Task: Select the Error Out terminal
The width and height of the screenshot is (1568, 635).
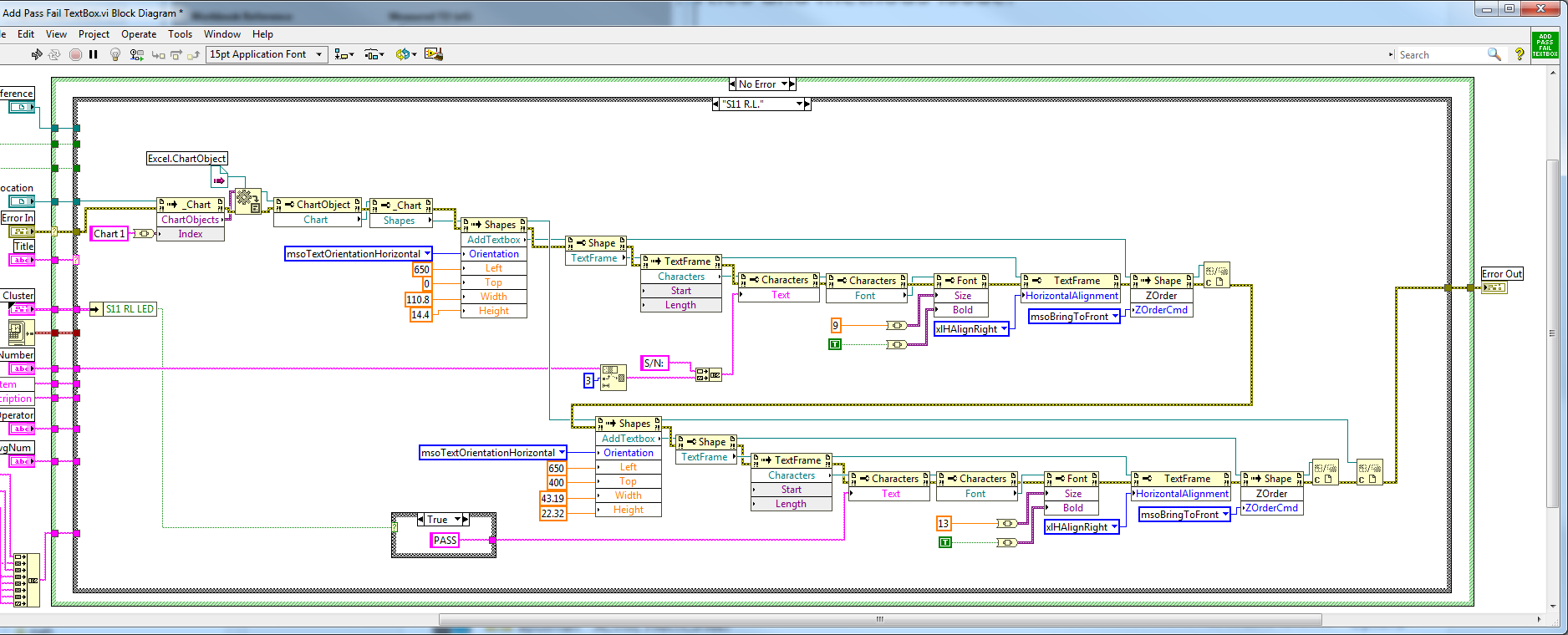Action: point(1494,287)
